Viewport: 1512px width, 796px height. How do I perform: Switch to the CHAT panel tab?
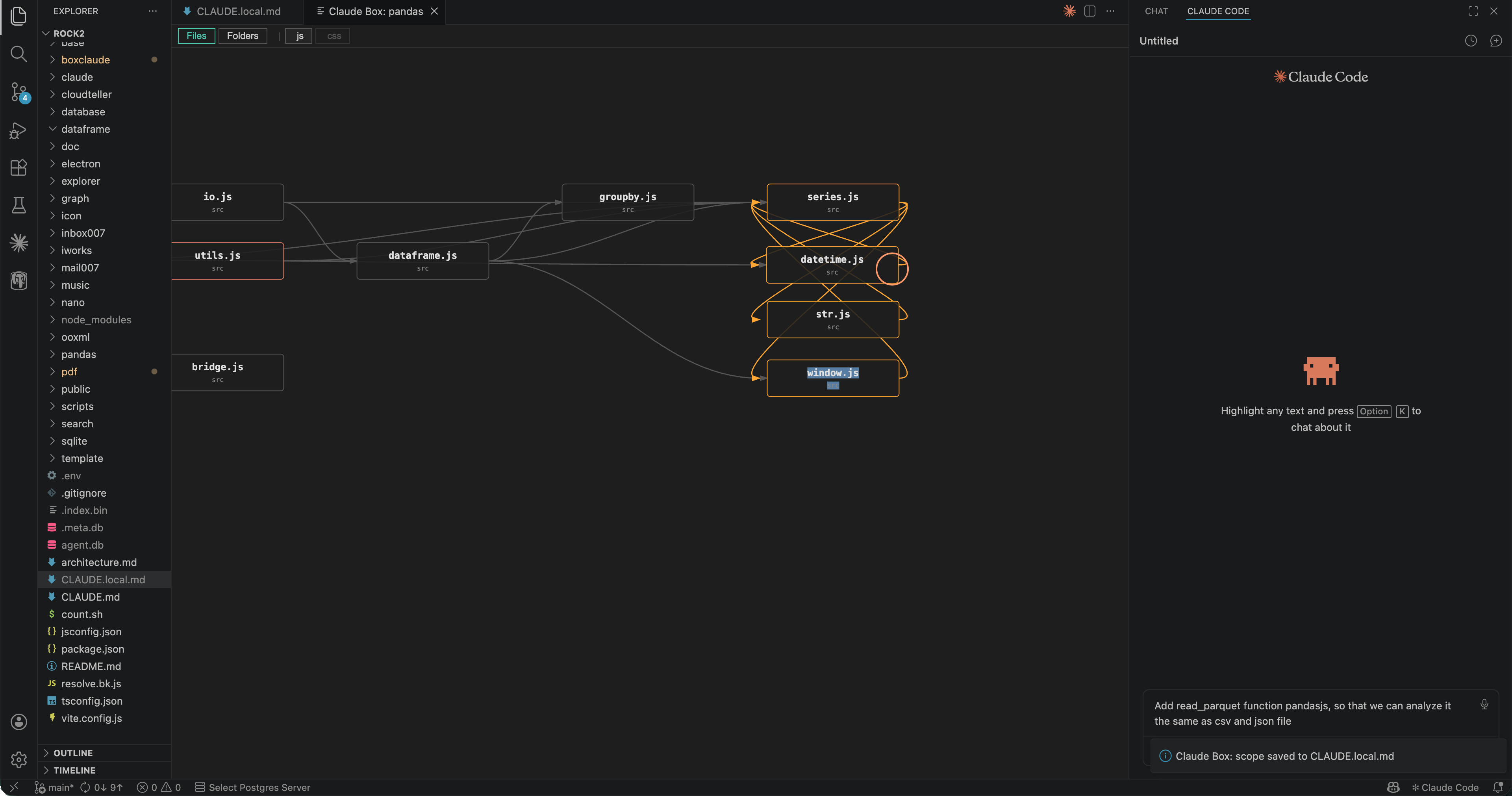[1156, 11]
